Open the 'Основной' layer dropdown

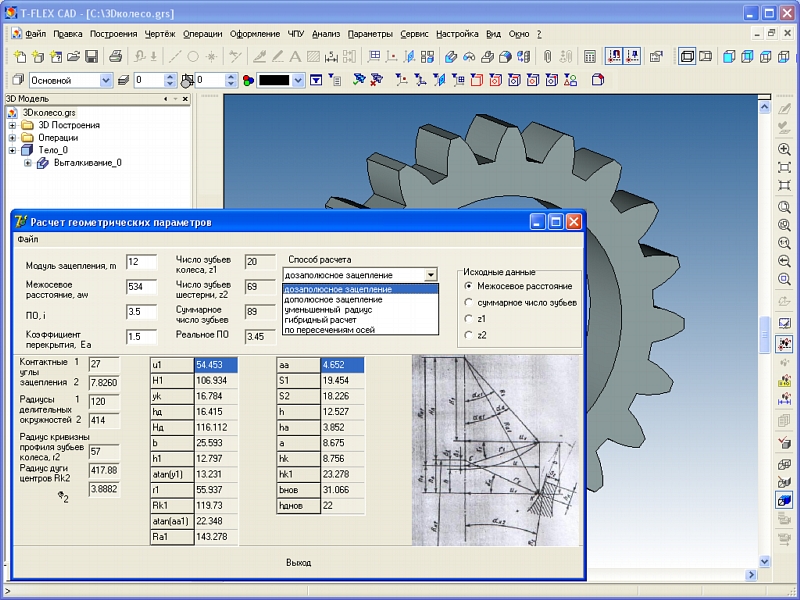106,80
